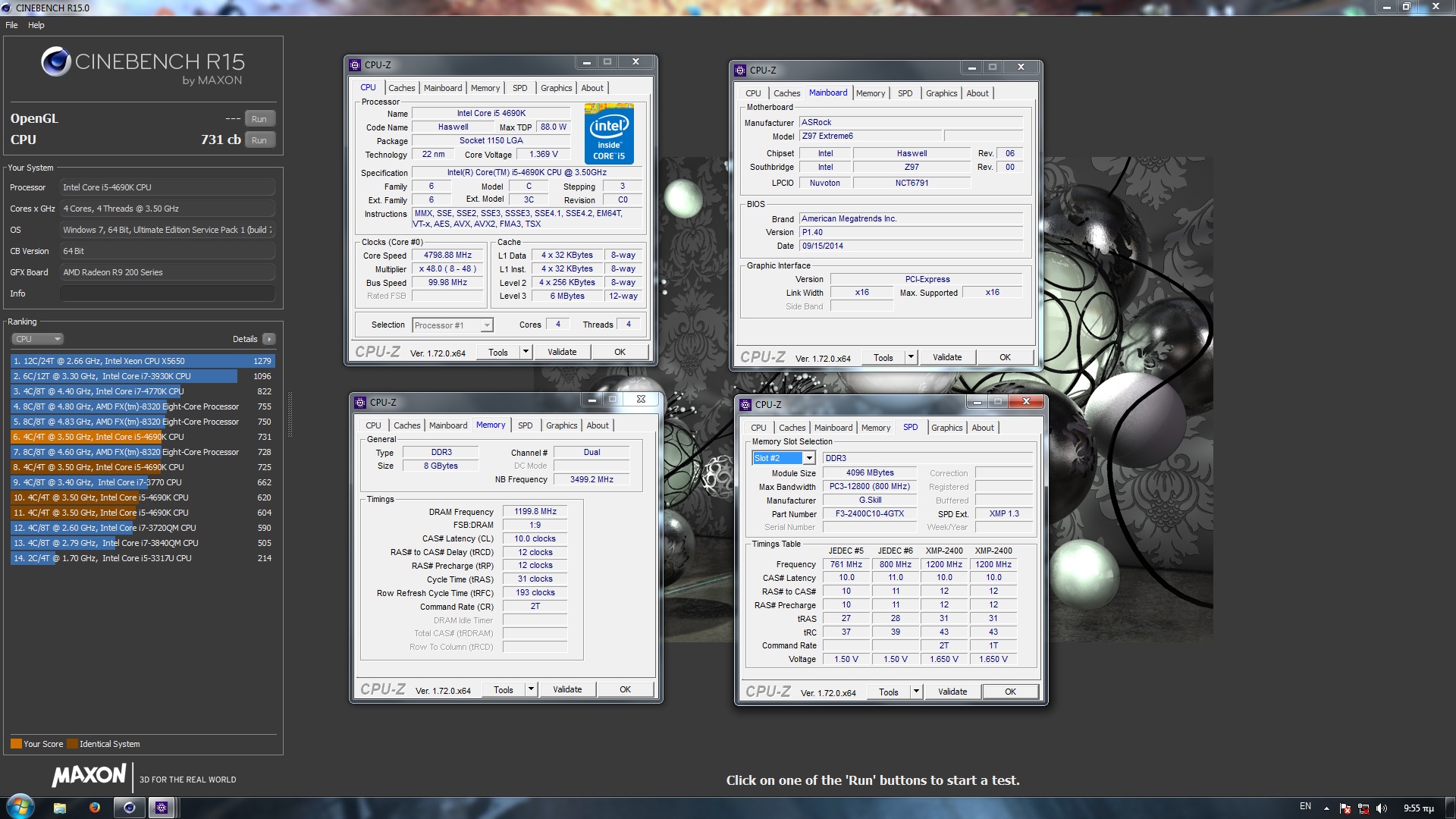The height and width of the screenshot is (819, 1456).
Task: Expand ranking Details arrow button
Action: tap(269, 339)
